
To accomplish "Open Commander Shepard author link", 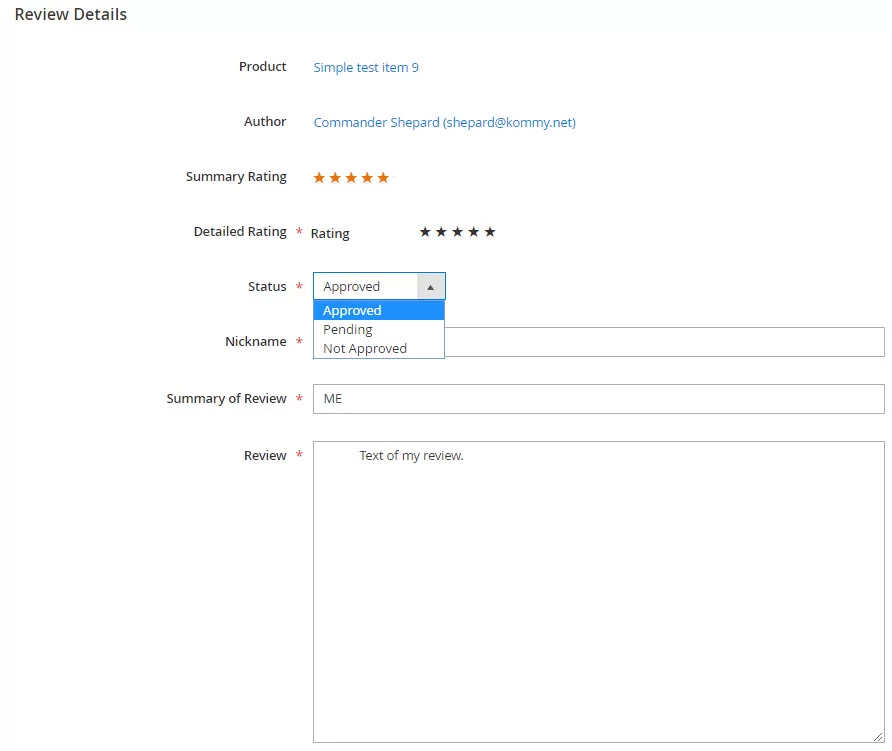I will point(444,123).
